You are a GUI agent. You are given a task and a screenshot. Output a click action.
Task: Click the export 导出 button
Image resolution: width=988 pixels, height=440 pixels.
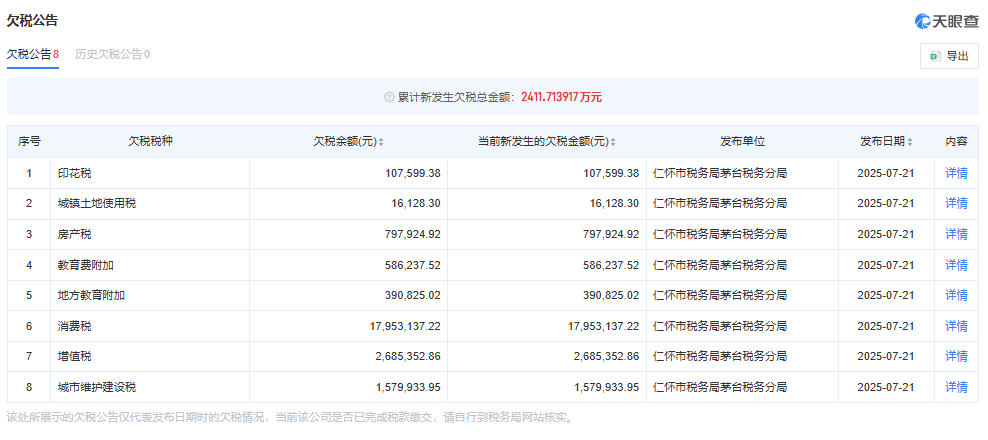coord(949,56)
